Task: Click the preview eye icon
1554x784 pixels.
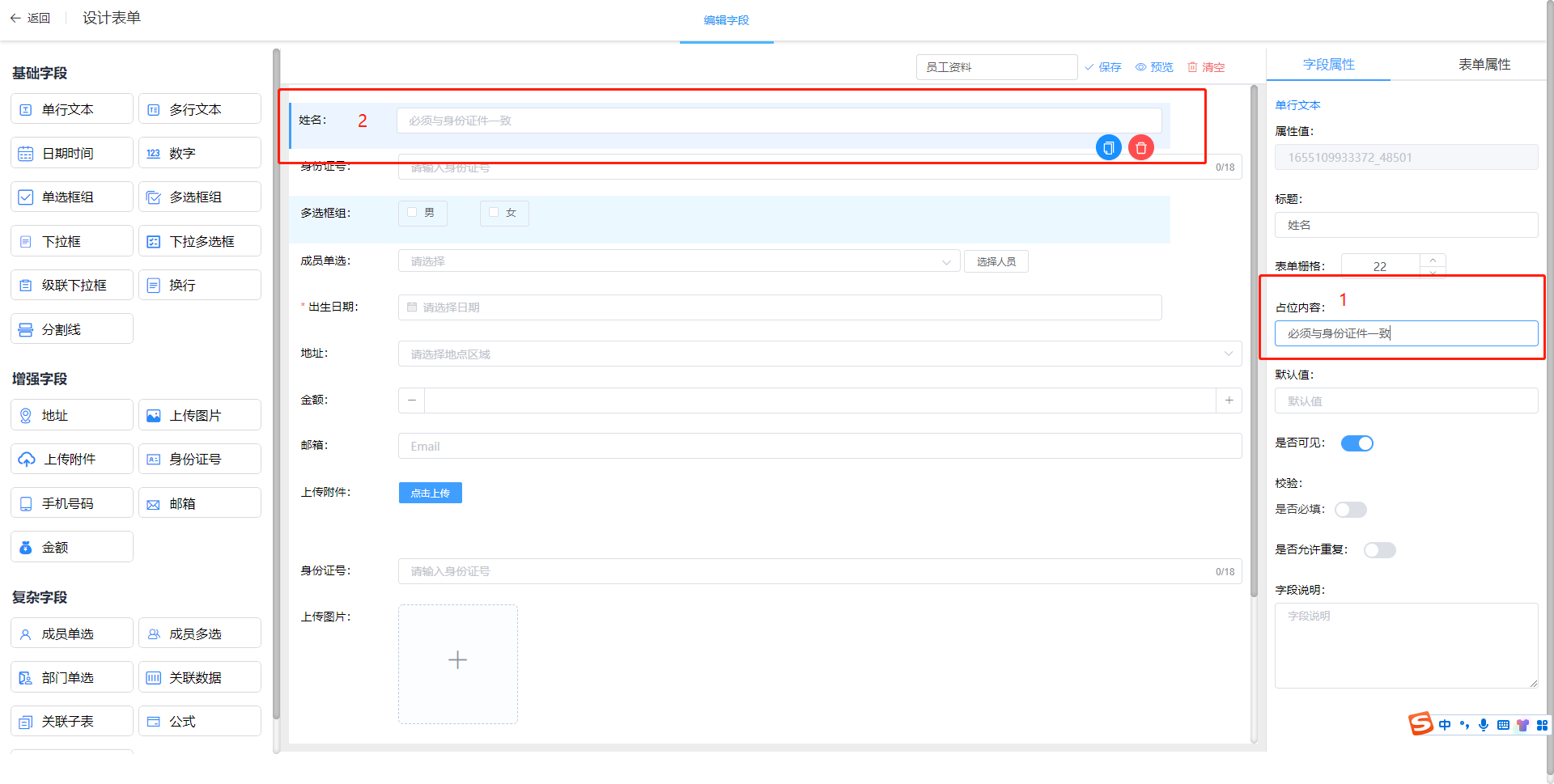Action: [x=1140, y=67]
